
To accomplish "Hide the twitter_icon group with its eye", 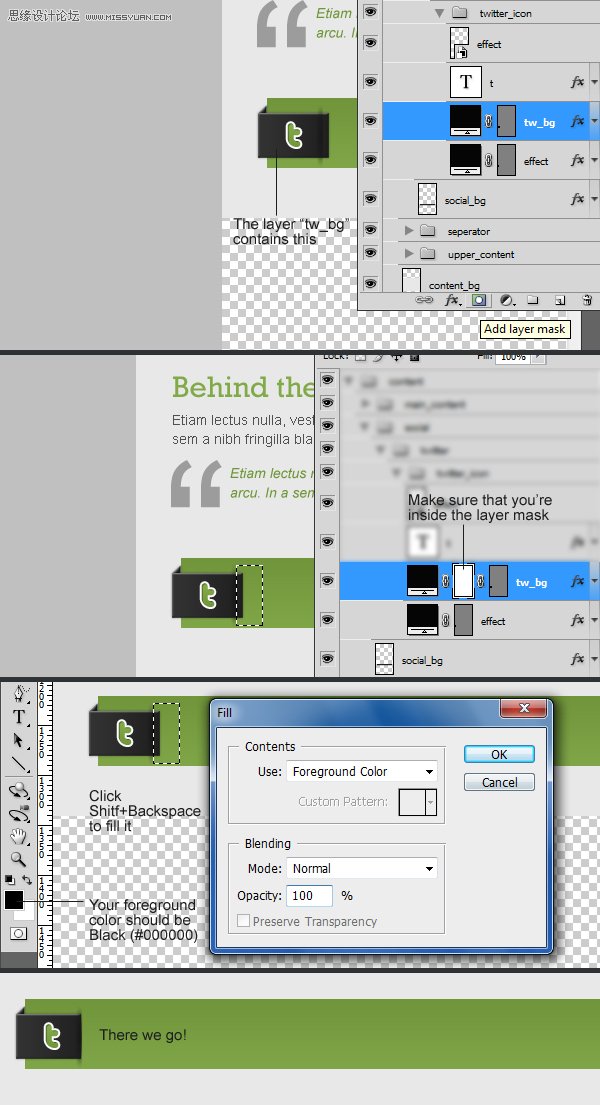I will 369,12.
